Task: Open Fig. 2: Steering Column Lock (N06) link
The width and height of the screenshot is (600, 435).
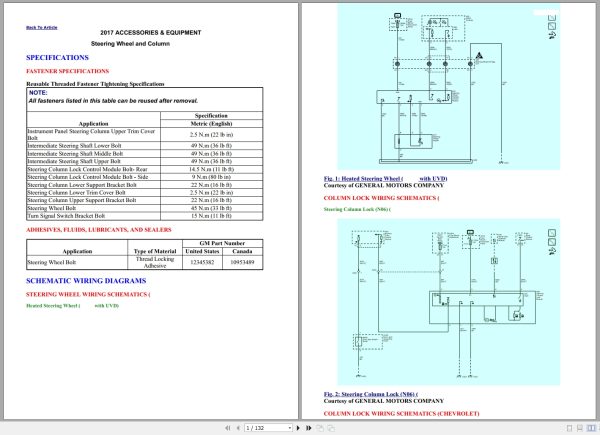Action: [x=370, y=394]
